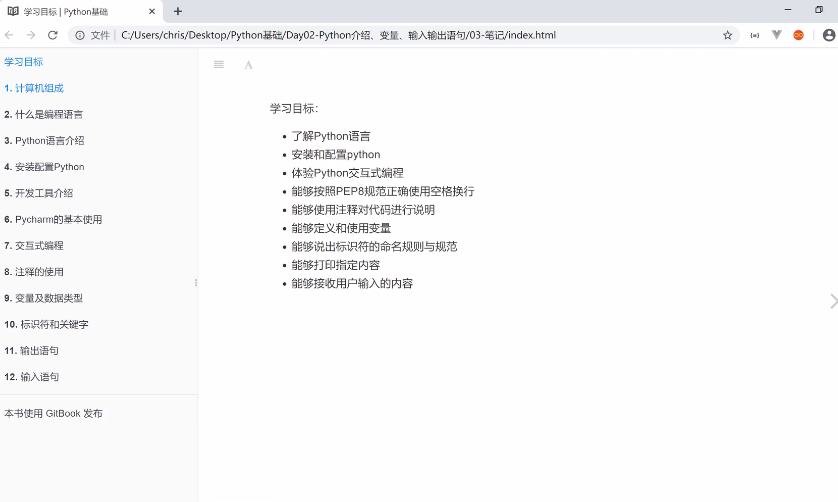The height and width of the screenshot is (502, 838).
Task: Click the browser back arrow
Action: click(9, 35)
